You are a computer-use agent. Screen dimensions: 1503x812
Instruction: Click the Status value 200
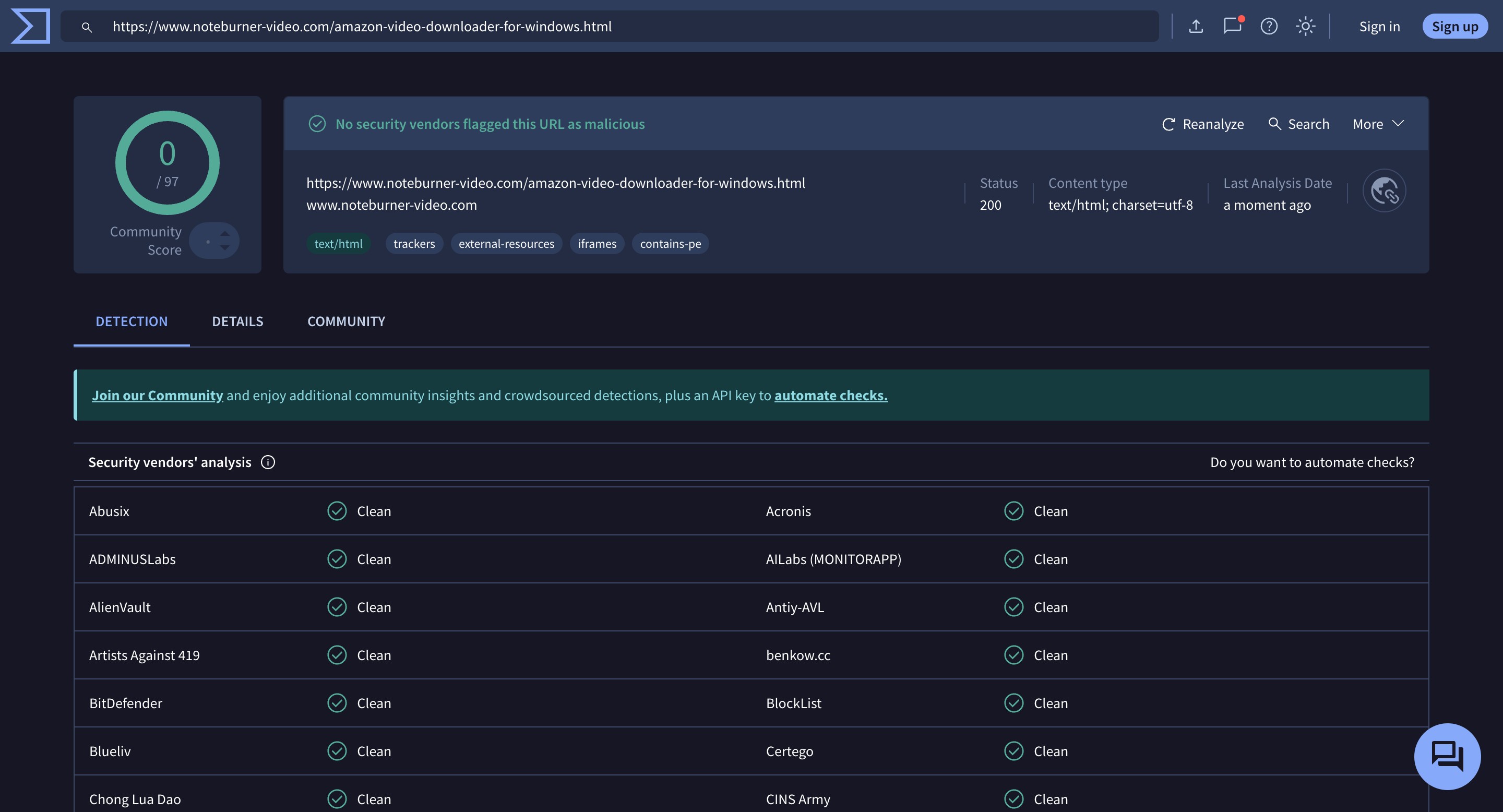point(991,205)
